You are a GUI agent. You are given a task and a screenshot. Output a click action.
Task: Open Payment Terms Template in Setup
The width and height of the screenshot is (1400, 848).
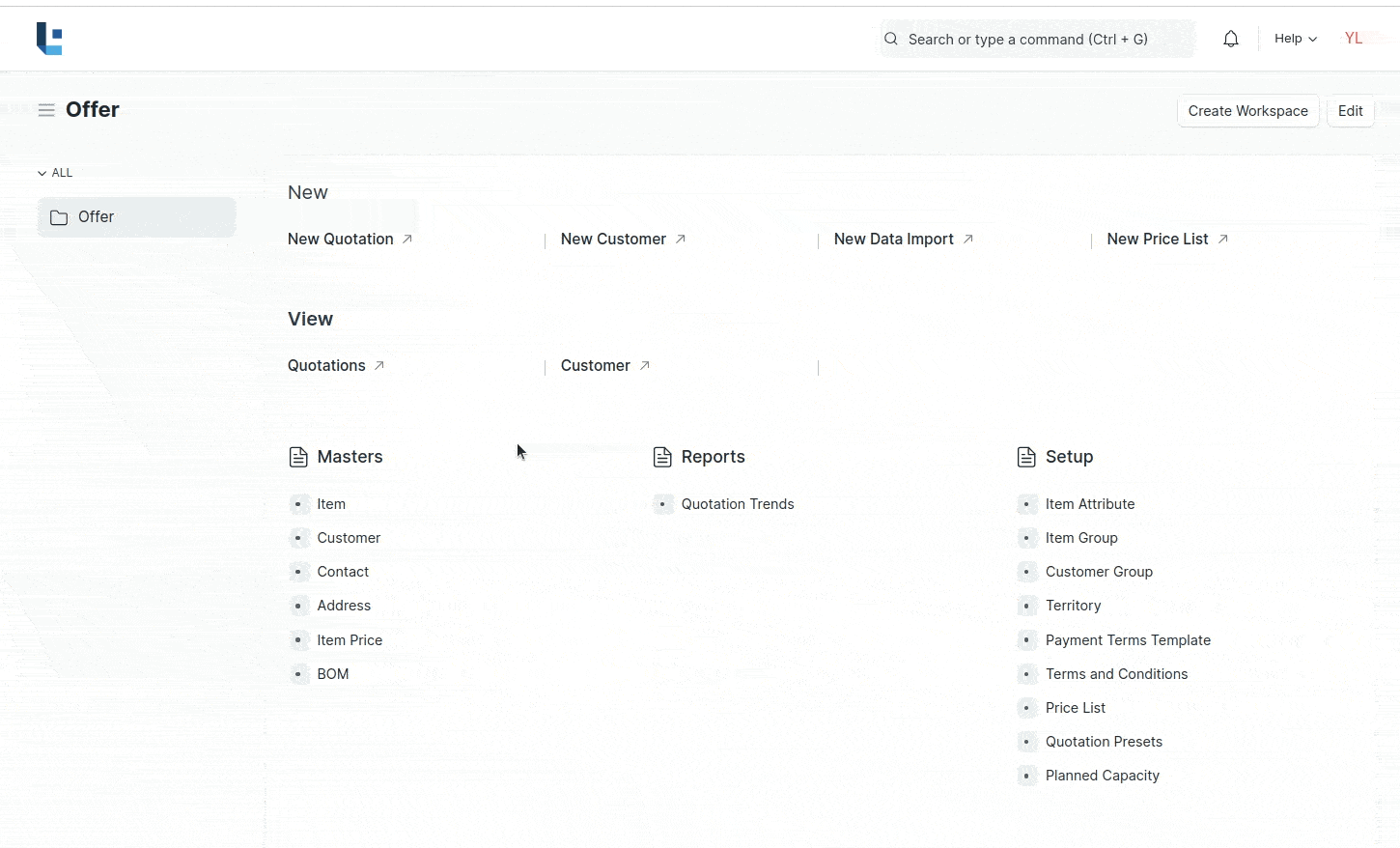point(1127,640)
